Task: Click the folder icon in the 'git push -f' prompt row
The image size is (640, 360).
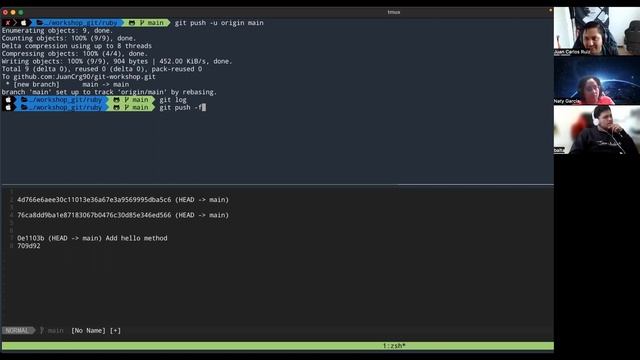Action: pyautogui.click(x=24, y=107)
